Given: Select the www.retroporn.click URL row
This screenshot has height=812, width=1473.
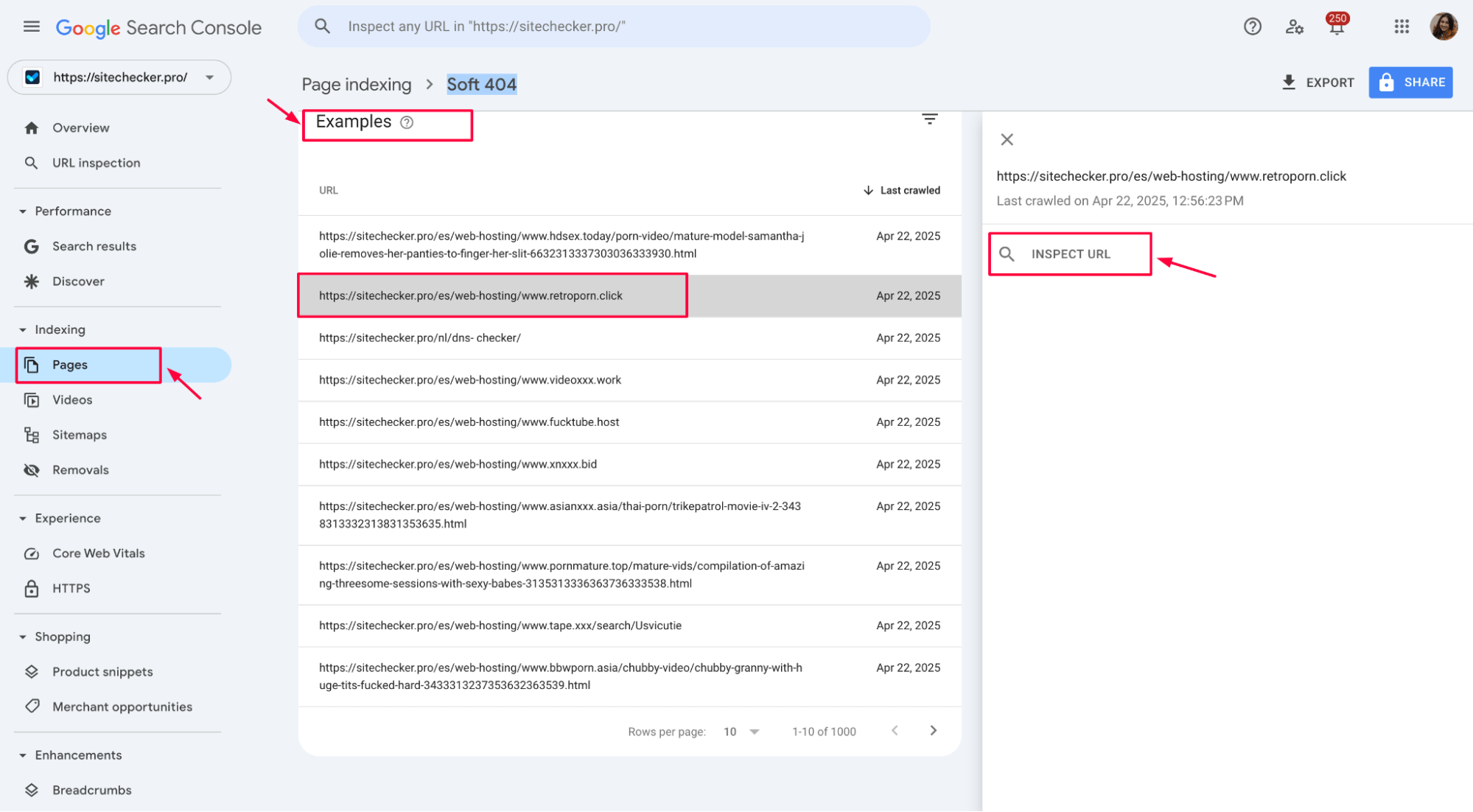Looking at the screenshot, I should 629,295.
